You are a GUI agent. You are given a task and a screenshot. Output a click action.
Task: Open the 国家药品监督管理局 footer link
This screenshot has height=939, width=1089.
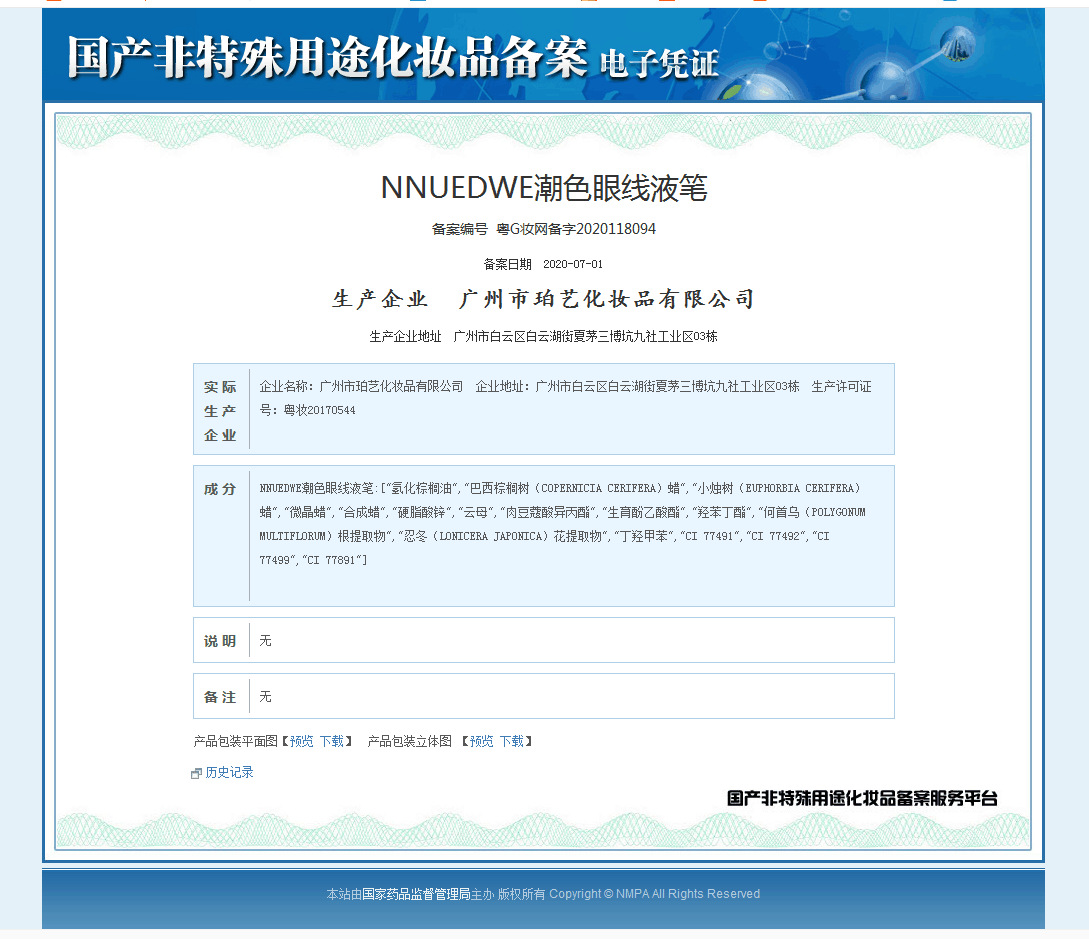(x=416, y=894)
